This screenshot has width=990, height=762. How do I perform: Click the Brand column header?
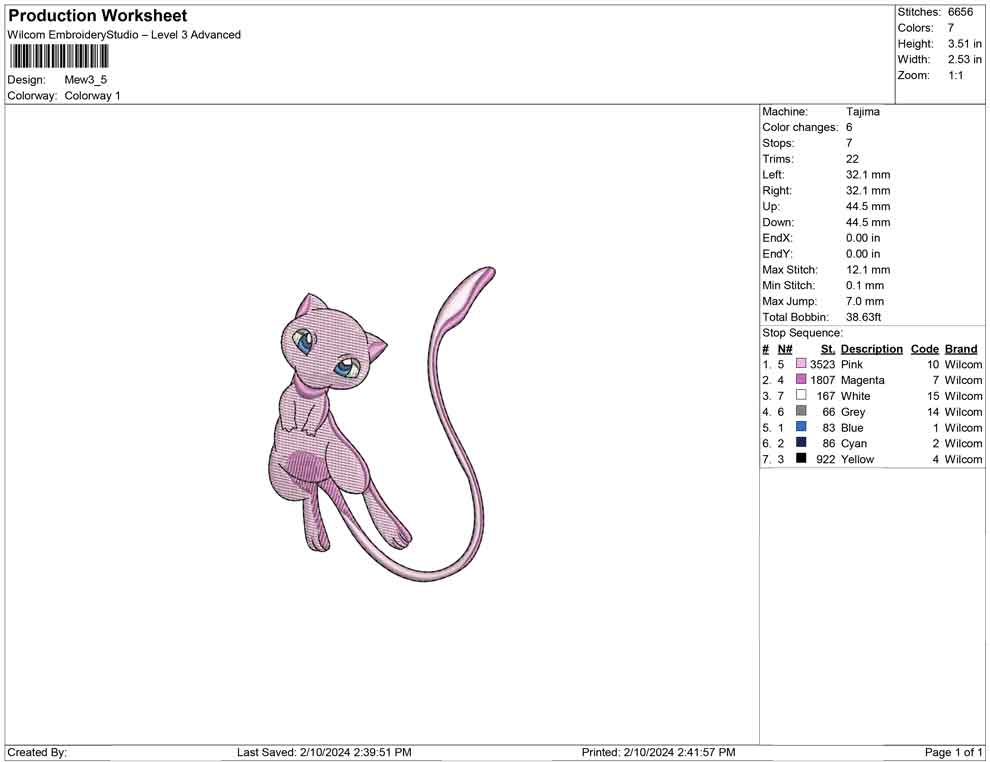point(961,349)
